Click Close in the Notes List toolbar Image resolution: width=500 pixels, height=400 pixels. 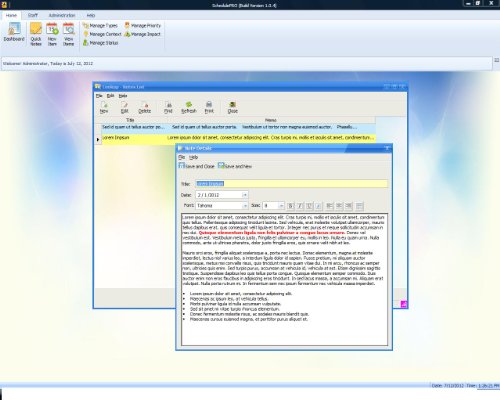[233, 108]
